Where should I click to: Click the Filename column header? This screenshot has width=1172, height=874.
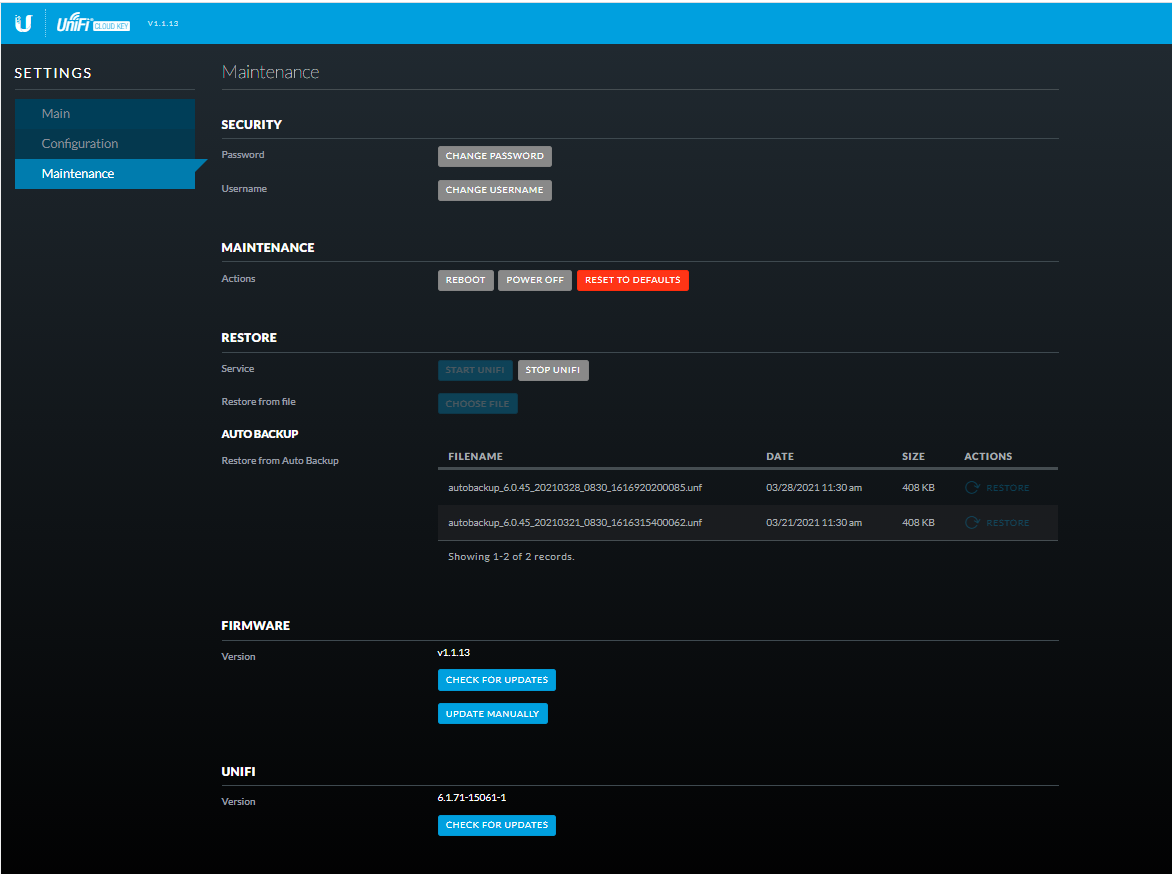point(475,457)
